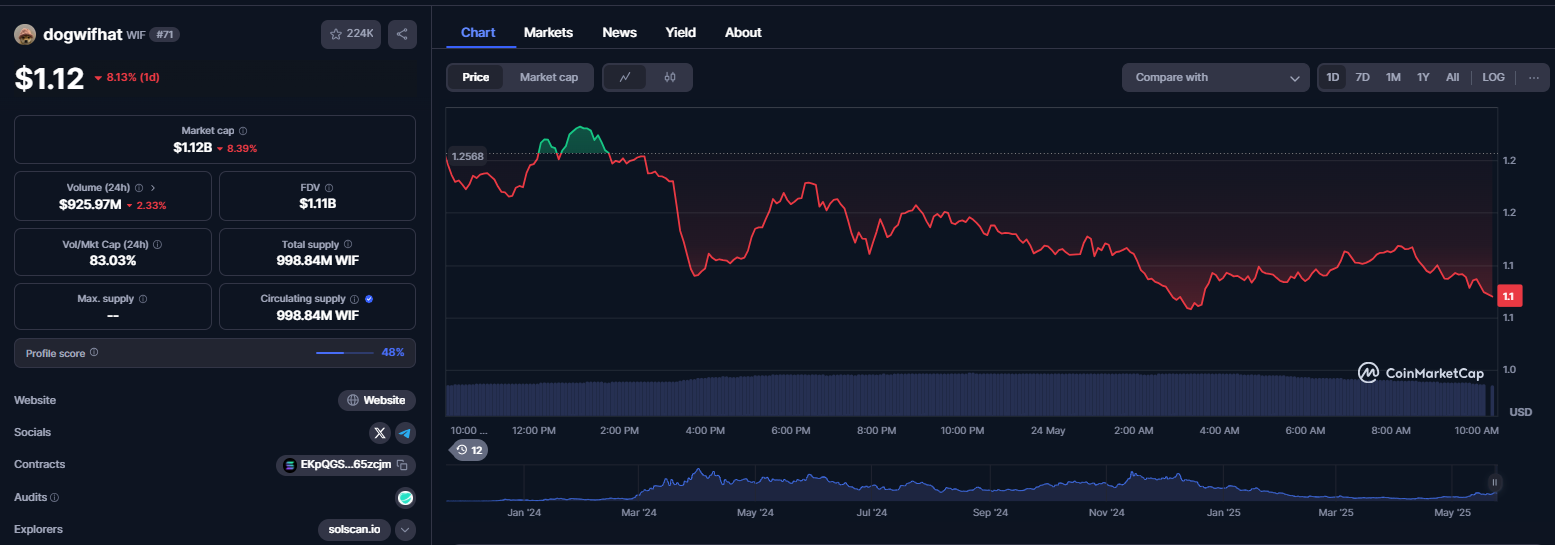Switch to the Markets tab
This screenshot has width=1555, height=545.
click(548, 32)
